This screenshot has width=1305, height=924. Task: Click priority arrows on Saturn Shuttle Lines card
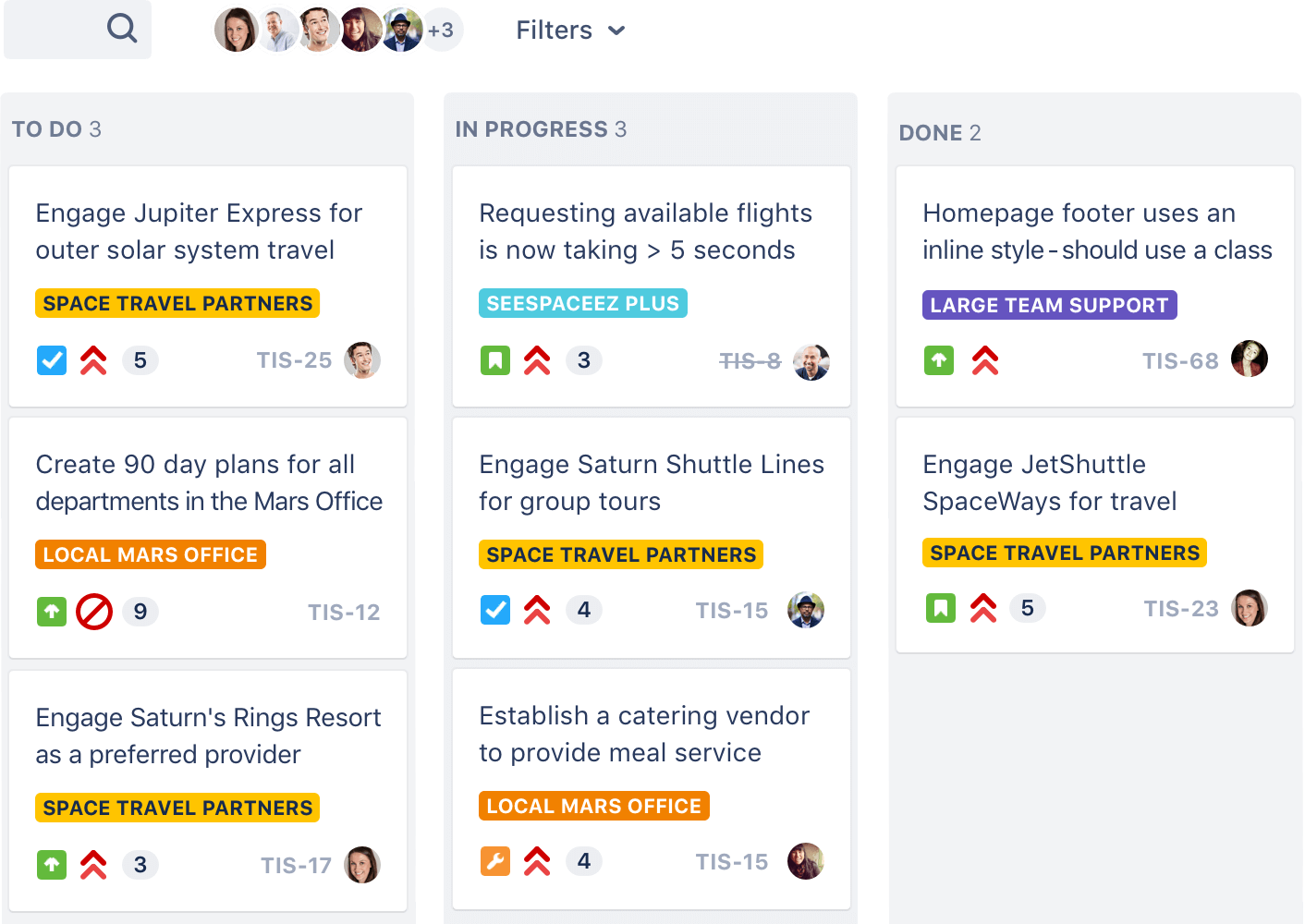tap(537, 610)
